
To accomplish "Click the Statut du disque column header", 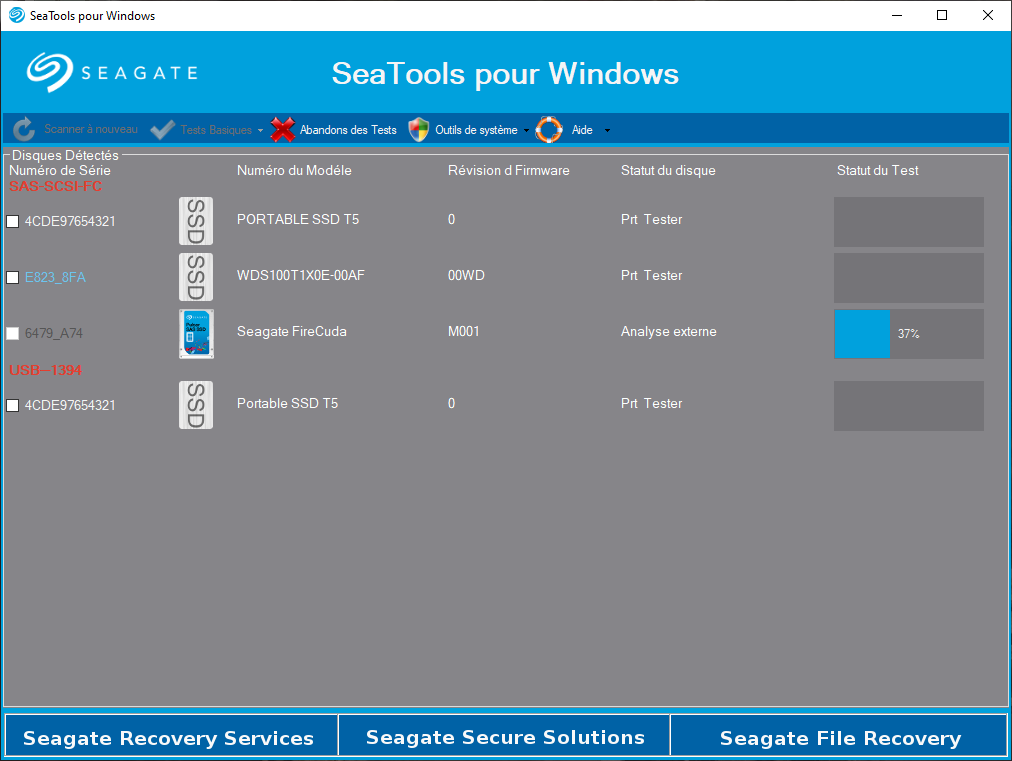I will point(668,170).
